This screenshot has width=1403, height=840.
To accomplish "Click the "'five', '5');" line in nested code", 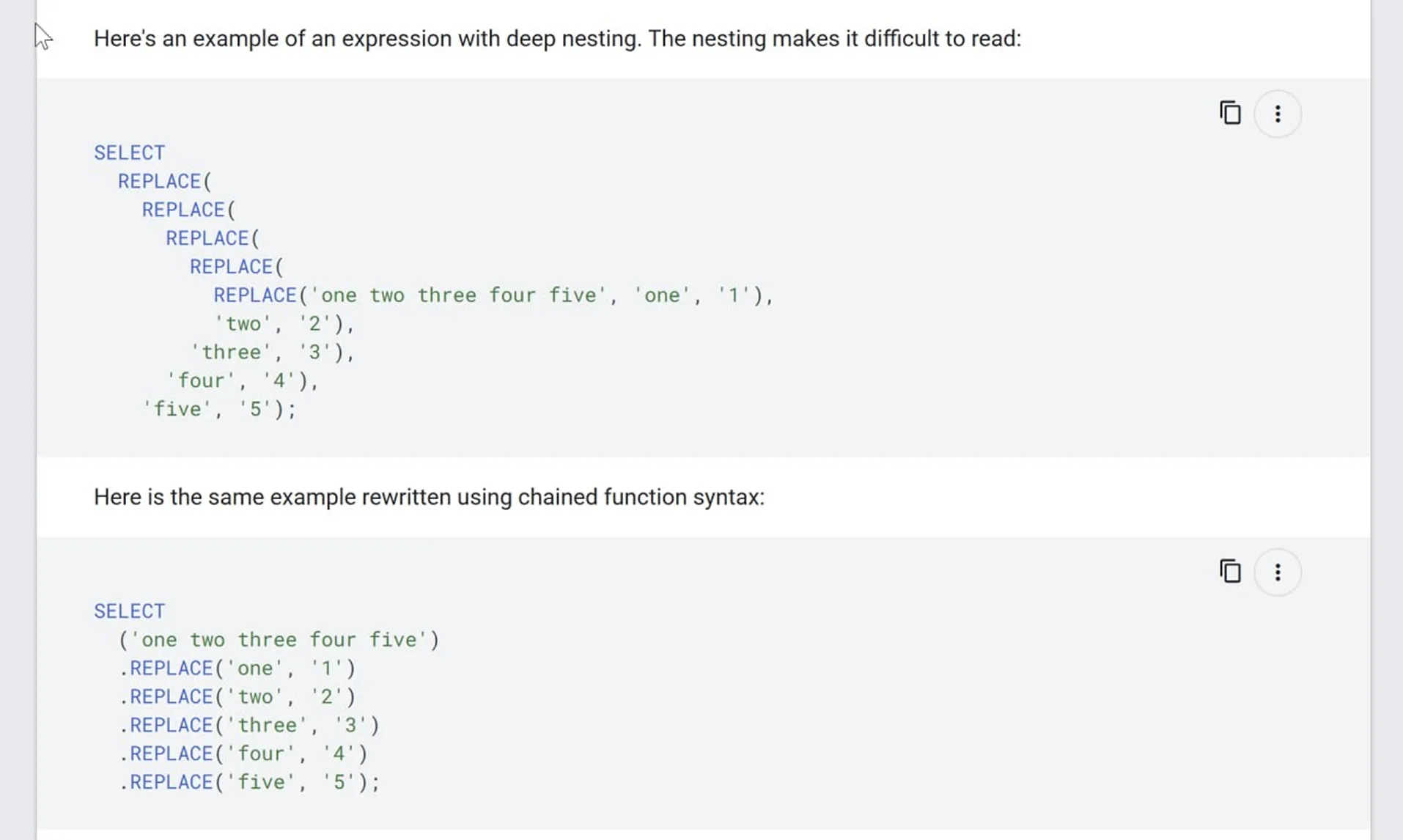I will [218, 409].
